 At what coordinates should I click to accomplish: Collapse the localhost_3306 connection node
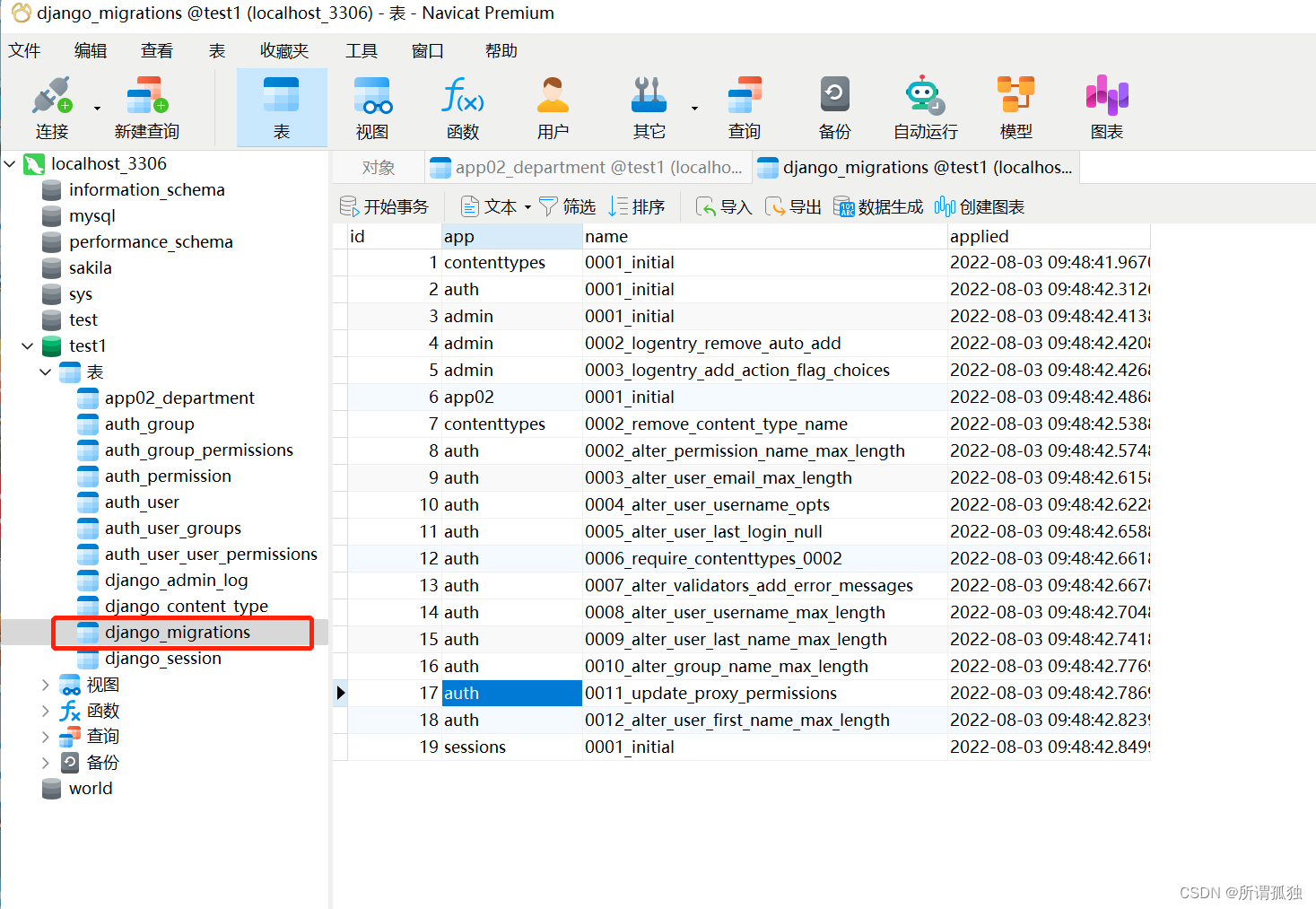coord(10,164)
